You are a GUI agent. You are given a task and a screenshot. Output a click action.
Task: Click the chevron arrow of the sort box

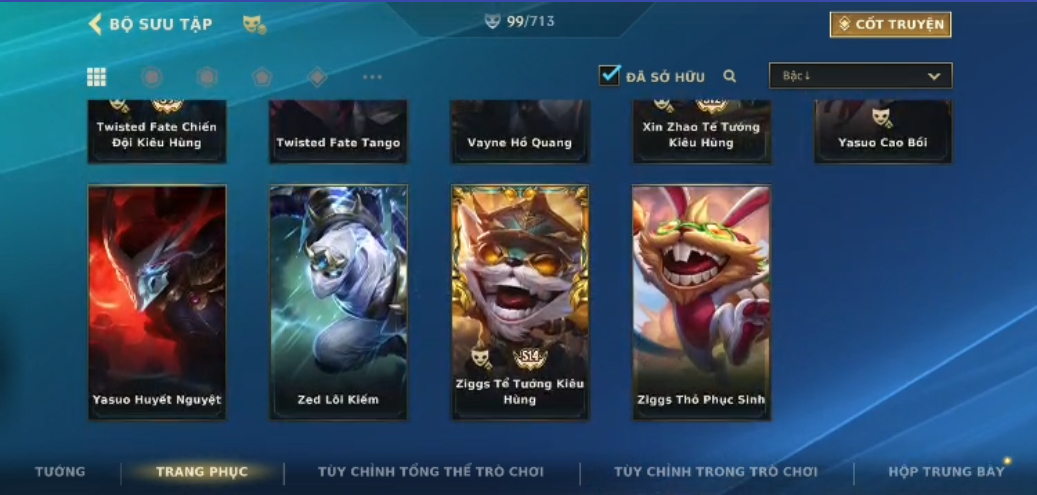[x=934, y=76]
